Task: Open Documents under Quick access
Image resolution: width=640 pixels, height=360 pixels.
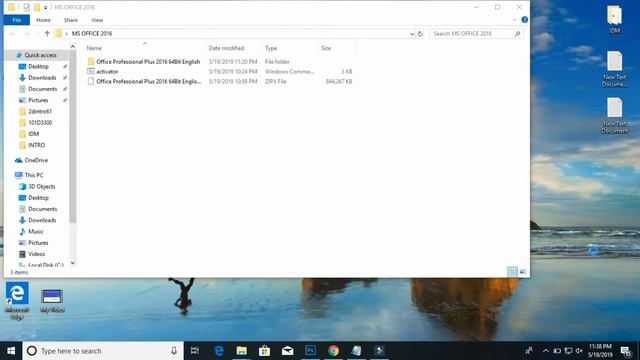Action: point(42,89)
